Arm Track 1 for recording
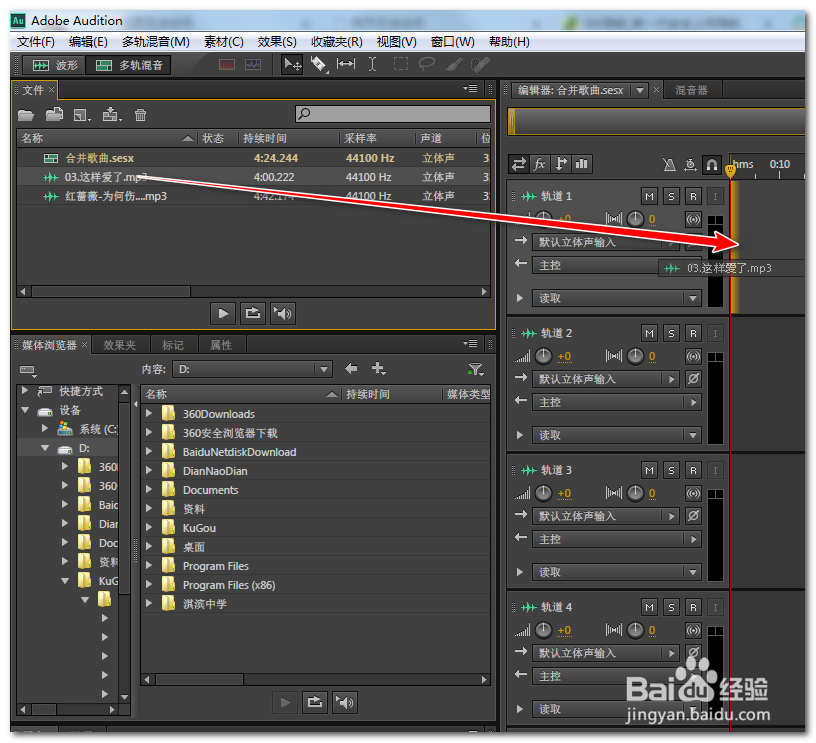 (x=693, y=196)
